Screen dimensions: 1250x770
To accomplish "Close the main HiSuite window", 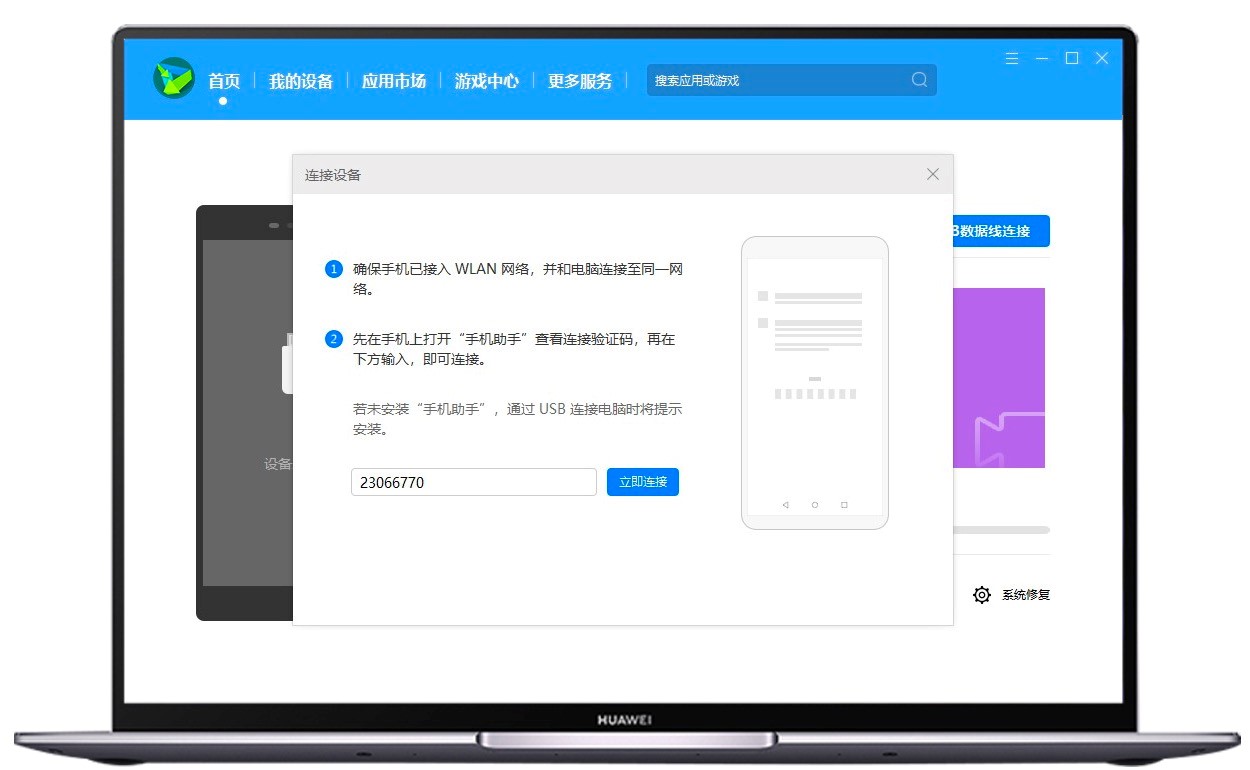I will [x=1102, y=58].
